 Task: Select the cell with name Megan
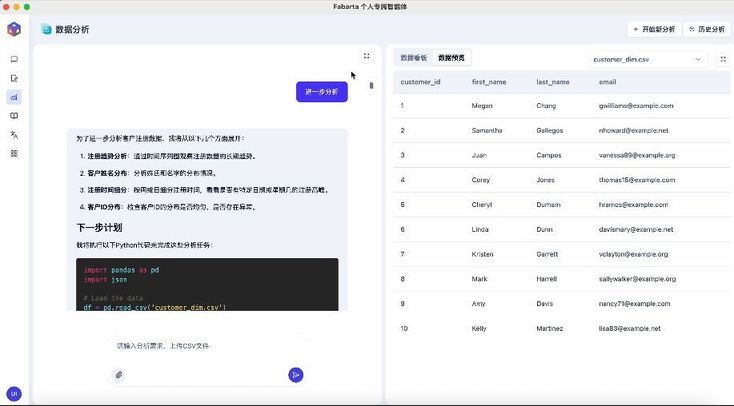pos(482,106)
